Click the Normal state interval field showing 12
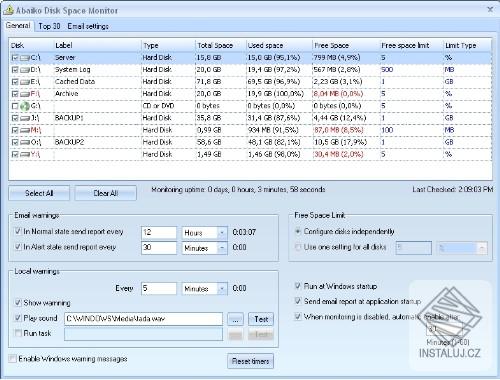Screen dimensions: 500x380 point(159,232)
